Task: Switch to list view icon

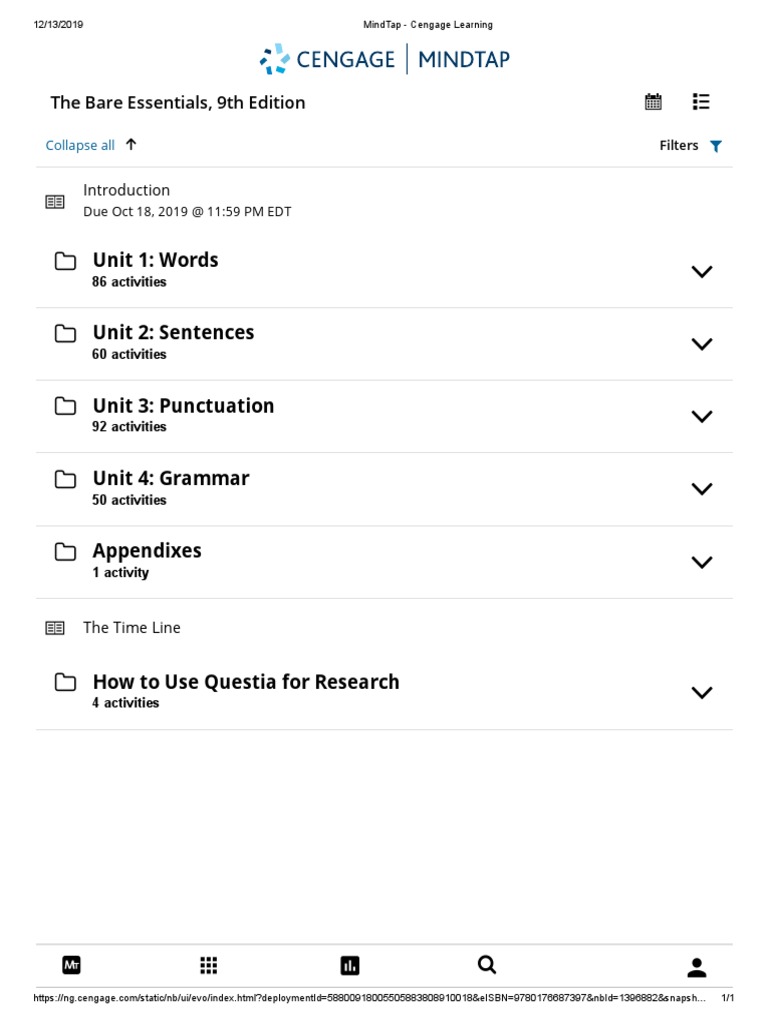Action: click(701, 101)
